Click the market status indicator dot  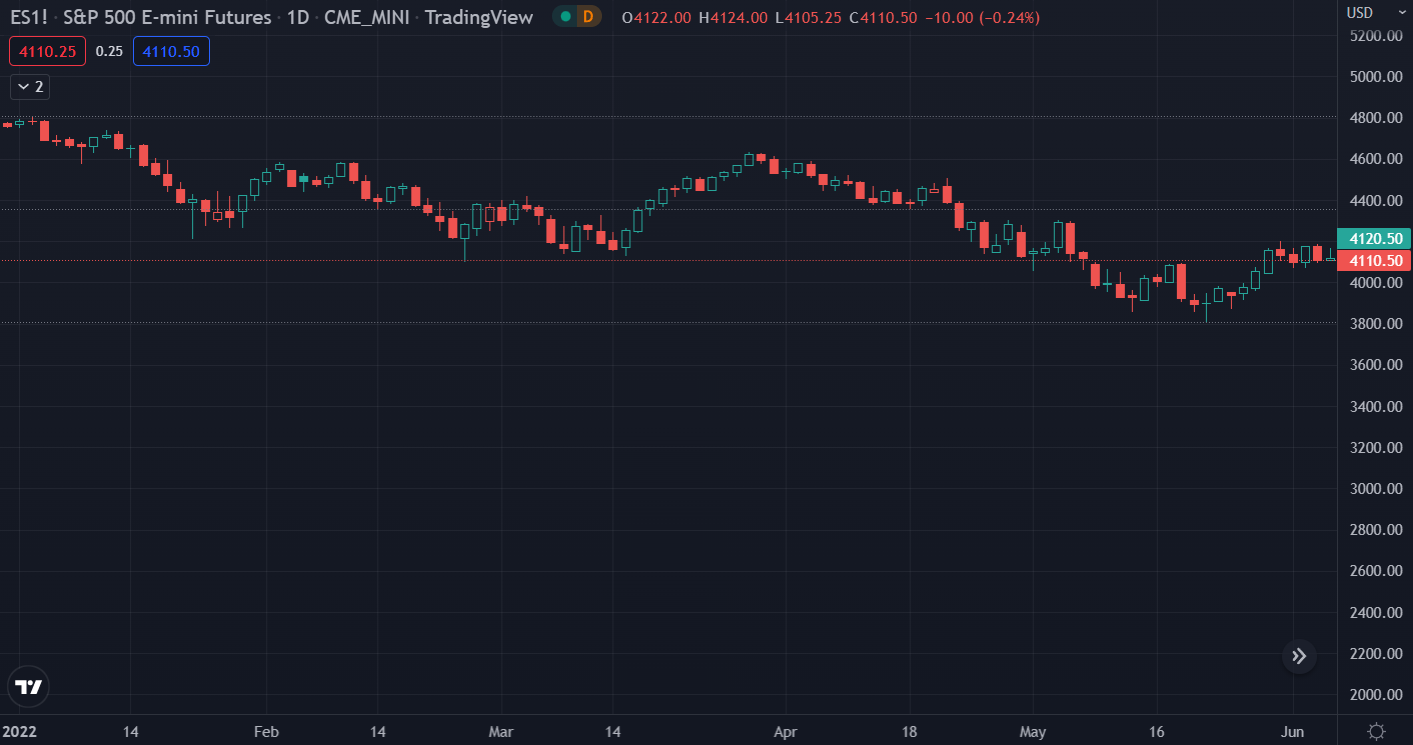click(565, 17)
